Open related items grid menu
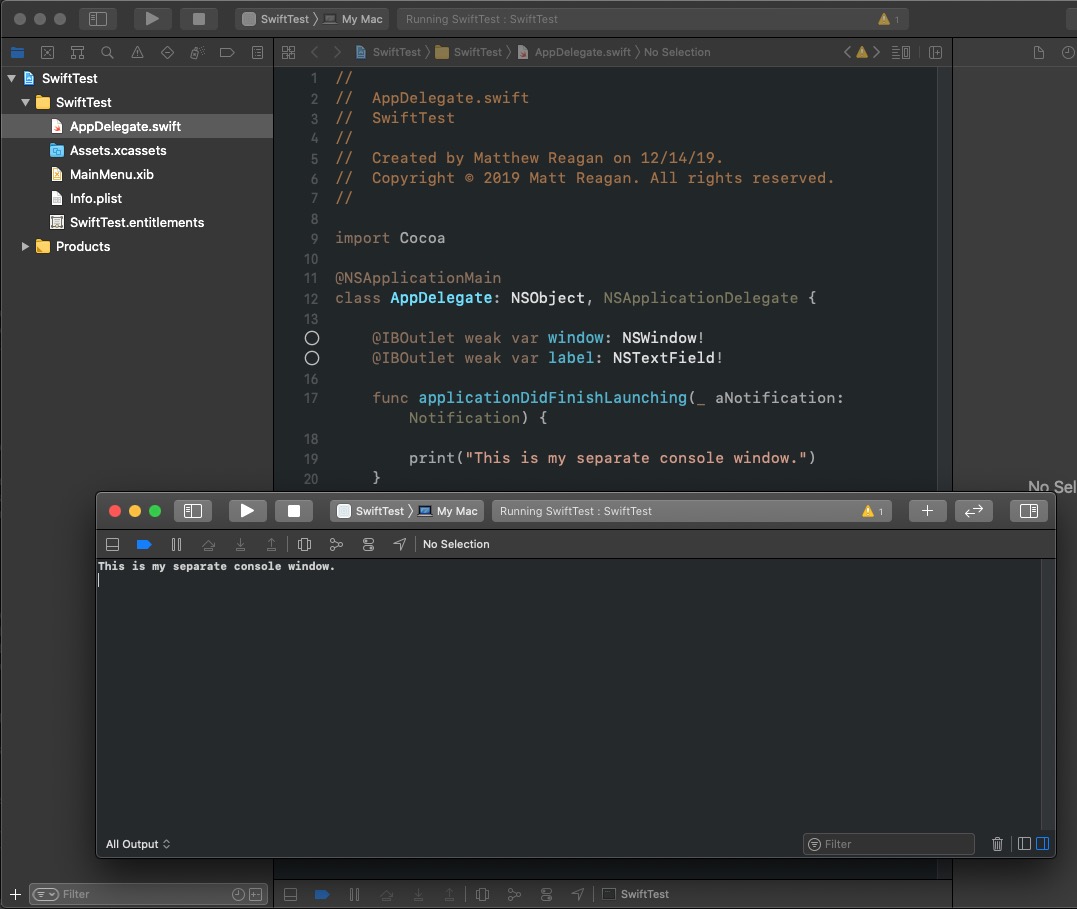1077x909 pixels. pyautogui.click(x=288, y=52)
